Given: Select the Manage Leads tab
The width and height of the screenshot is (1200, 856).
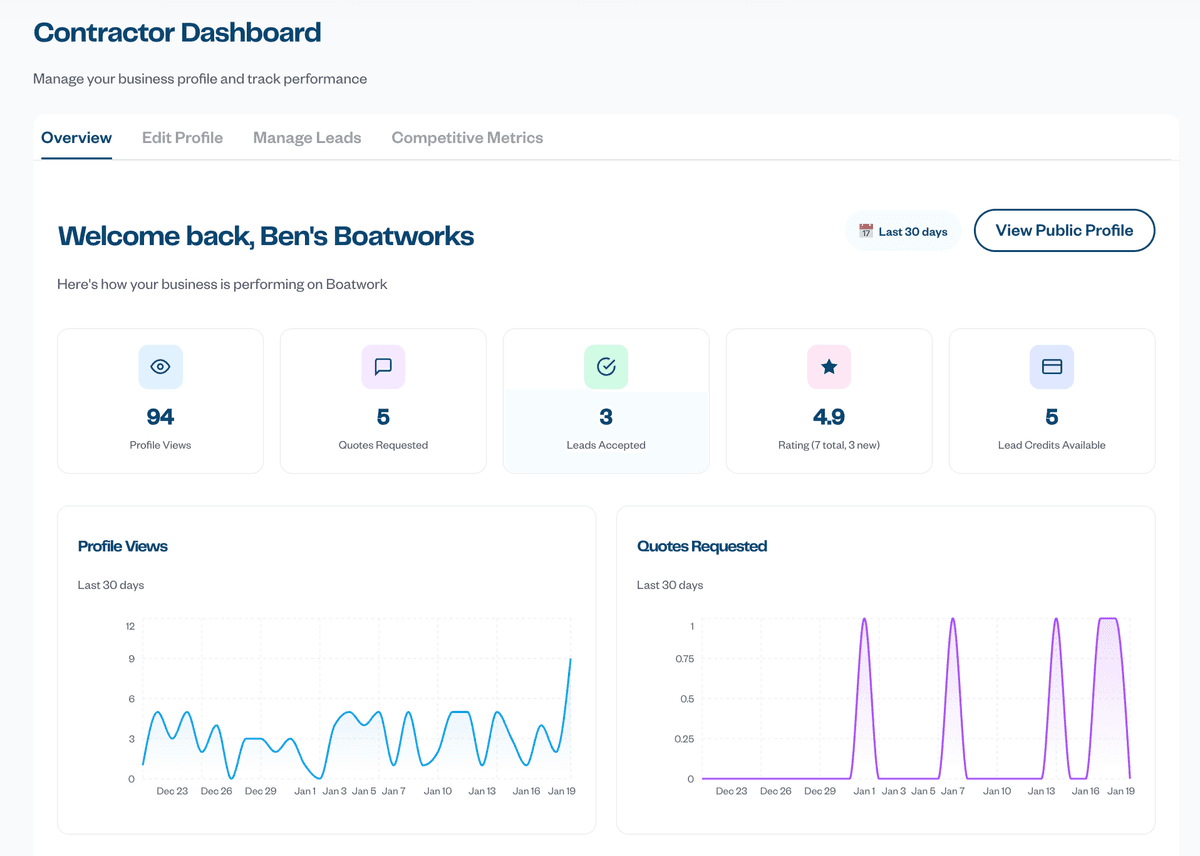Looking at the screenshot, I should (306, 137).
